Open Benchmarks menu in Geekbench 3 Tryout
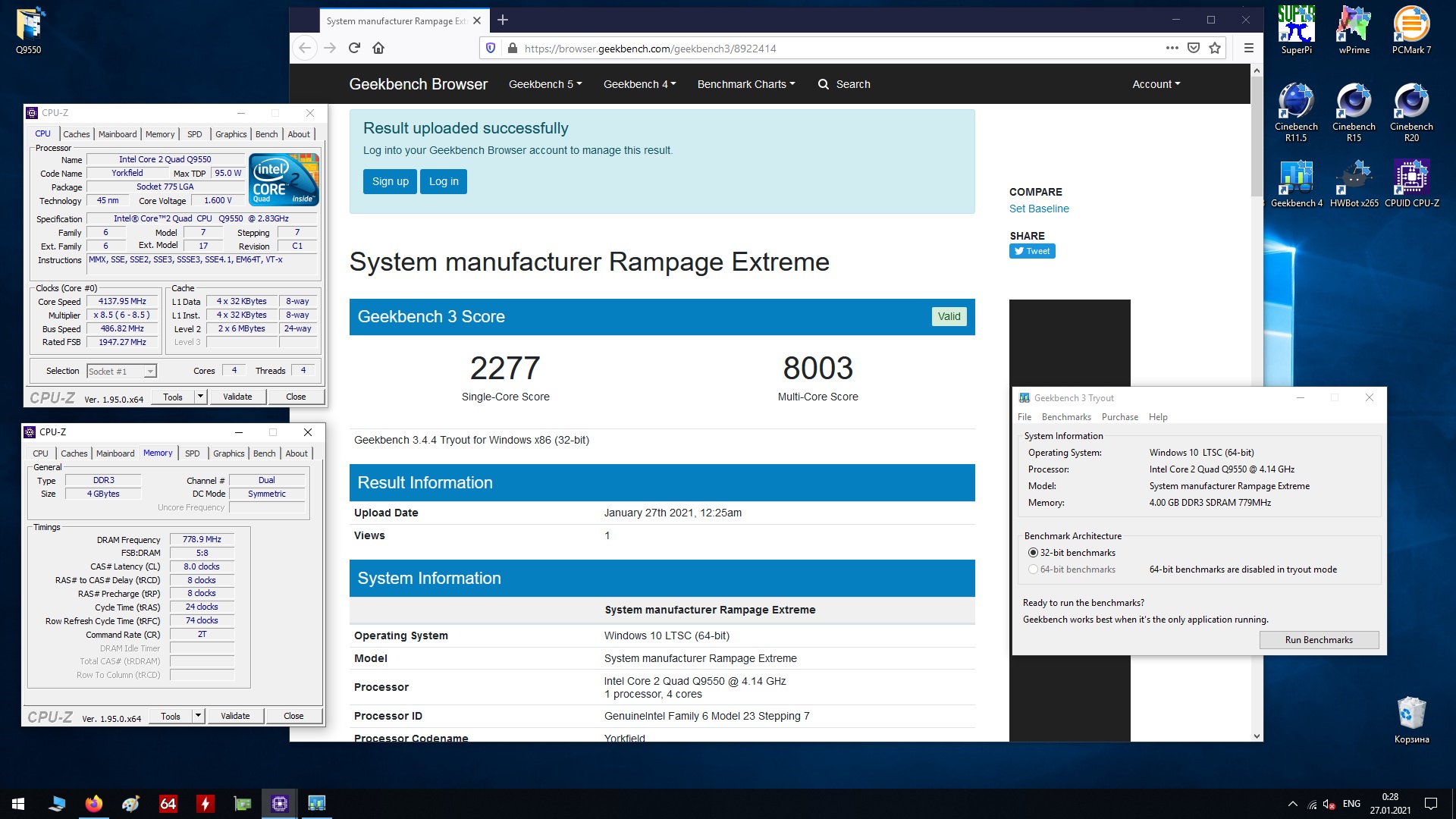The height and width of the screenshot is (819, 1456). (x=1066, y=417)
